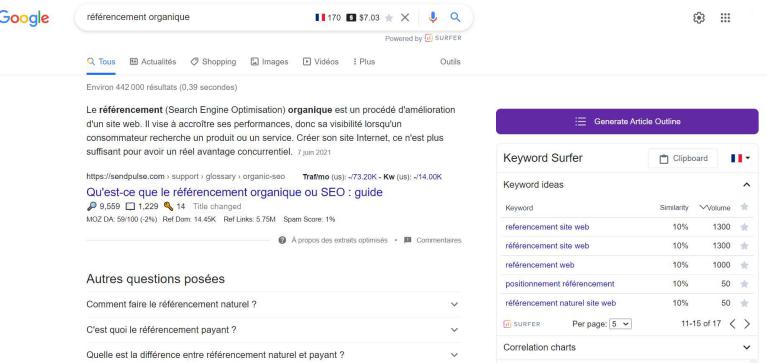
Task: Open the first referencement site web keyword link
Action: point(547,227)
